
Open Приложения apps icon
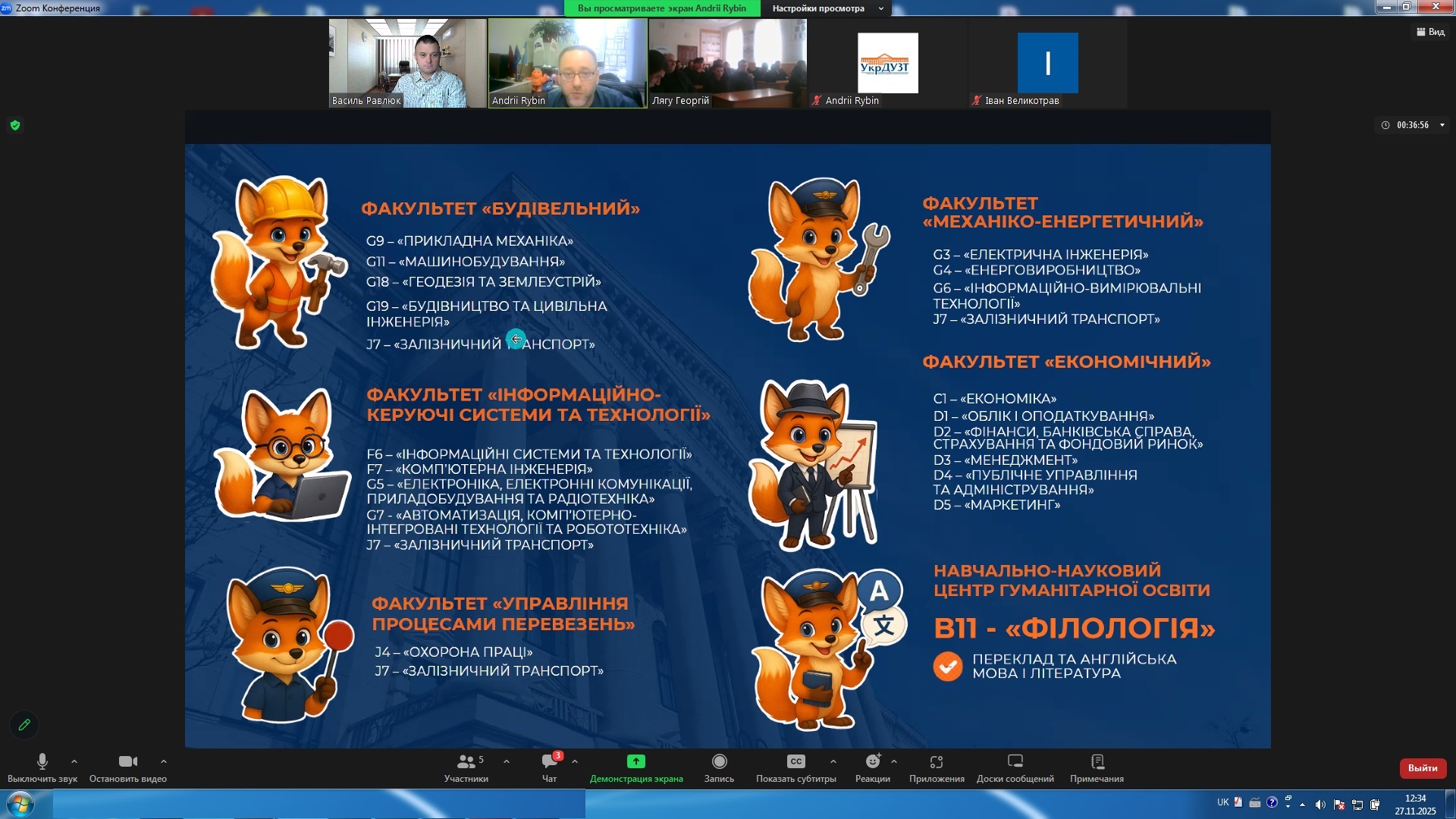tap(937, 767)
